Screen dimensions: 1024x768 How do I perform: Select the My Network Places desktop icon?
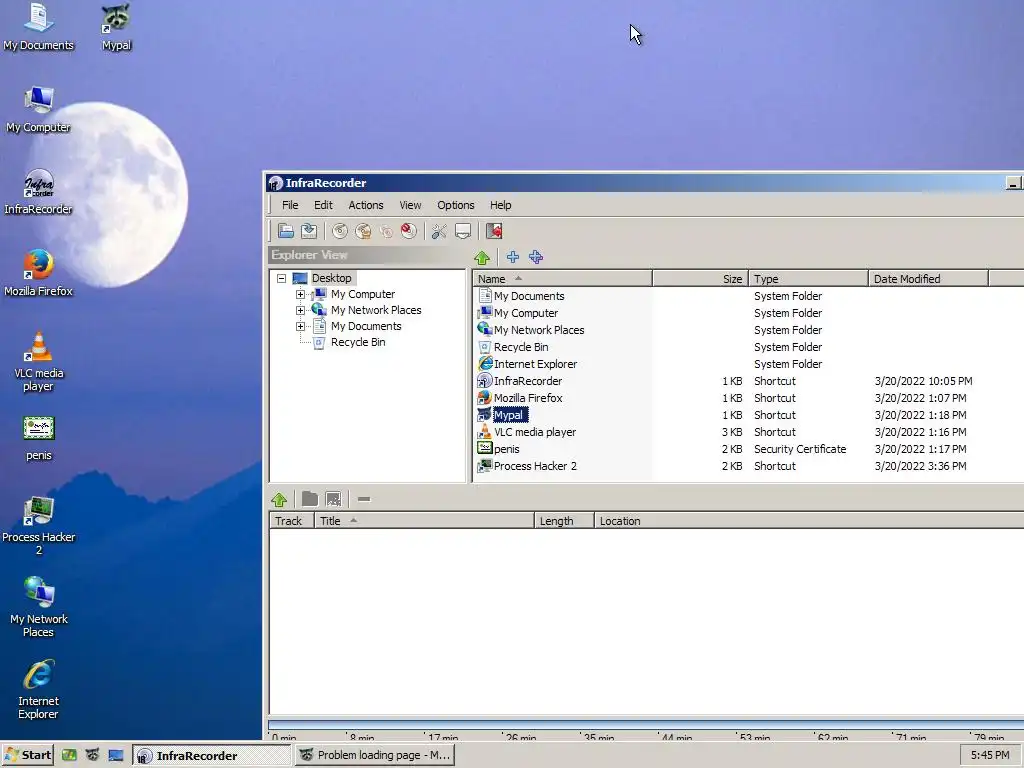click(x=39, y=607)
